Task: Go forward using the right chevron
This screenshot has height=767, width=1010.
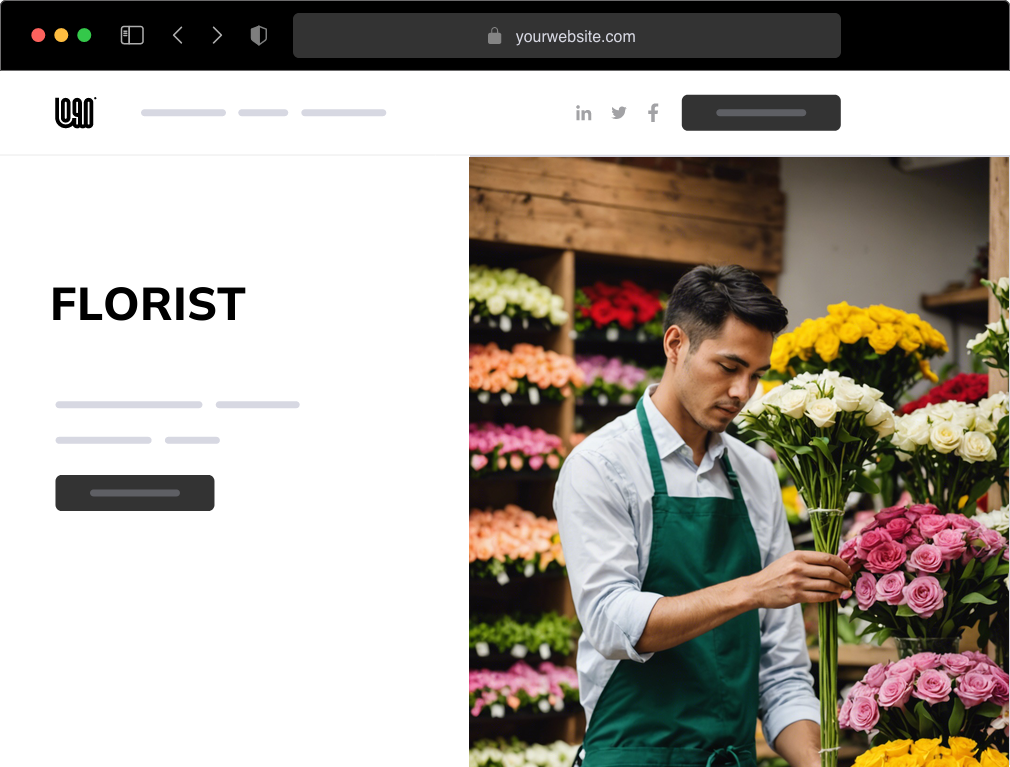Action: [217, 36]
